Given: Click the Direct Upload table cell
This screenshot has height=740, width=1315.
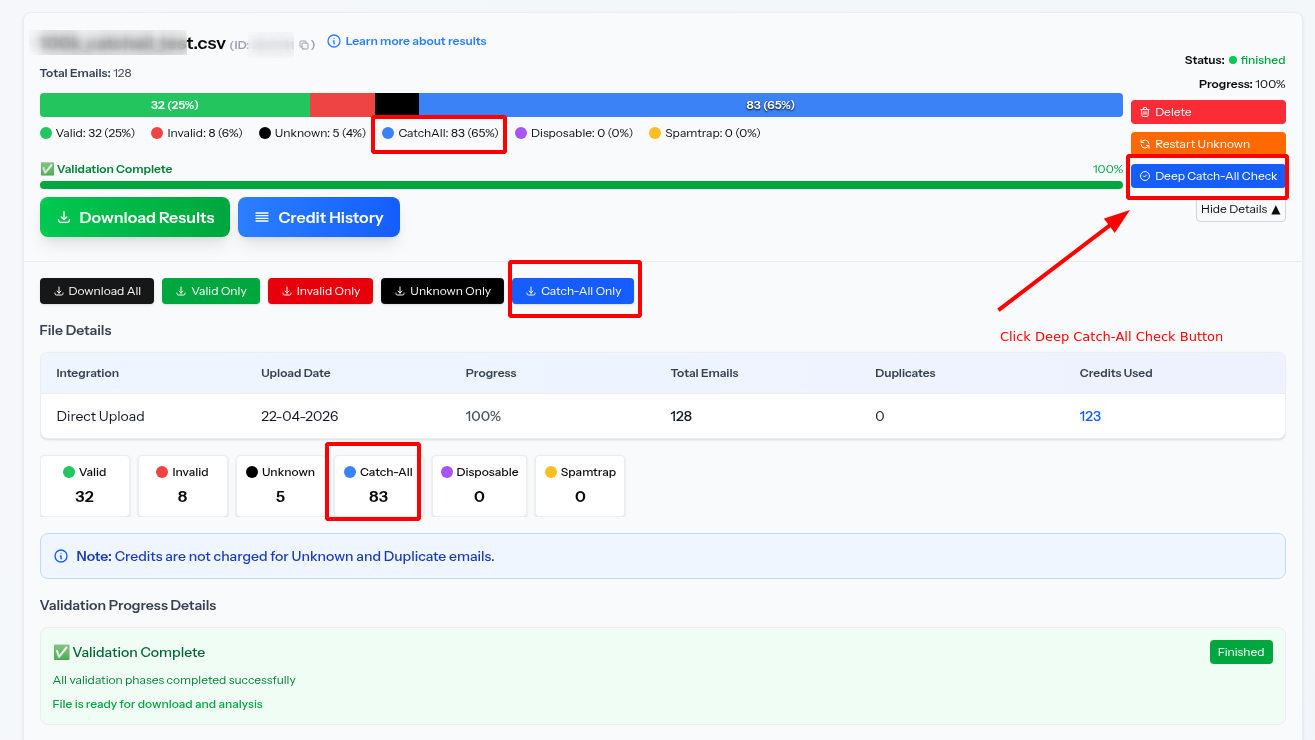Looking at the screenshot, I should 100,416.
